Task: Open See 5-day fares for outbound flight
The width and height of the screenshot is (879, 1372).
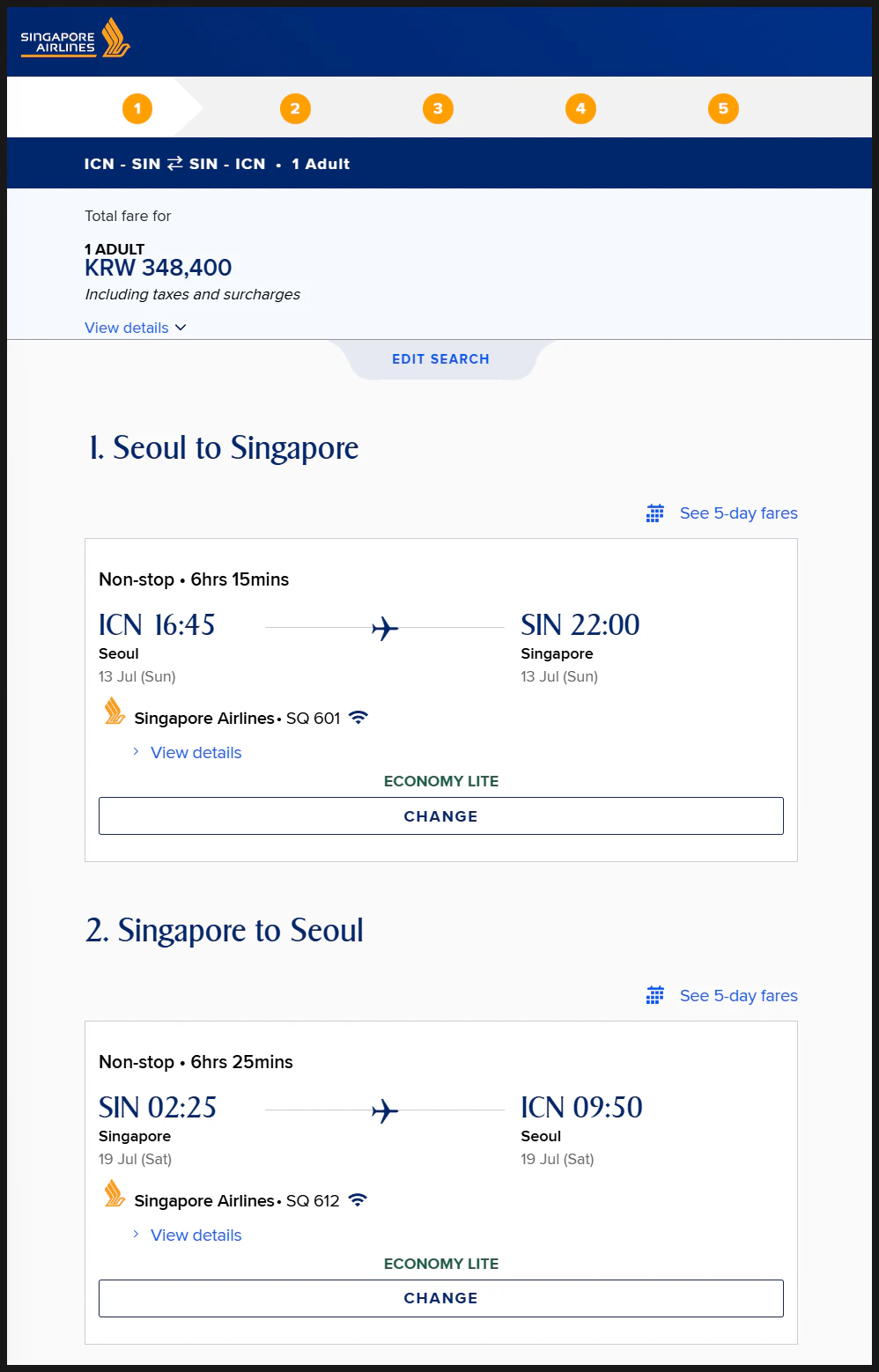Action: click(x=739, y=513)
